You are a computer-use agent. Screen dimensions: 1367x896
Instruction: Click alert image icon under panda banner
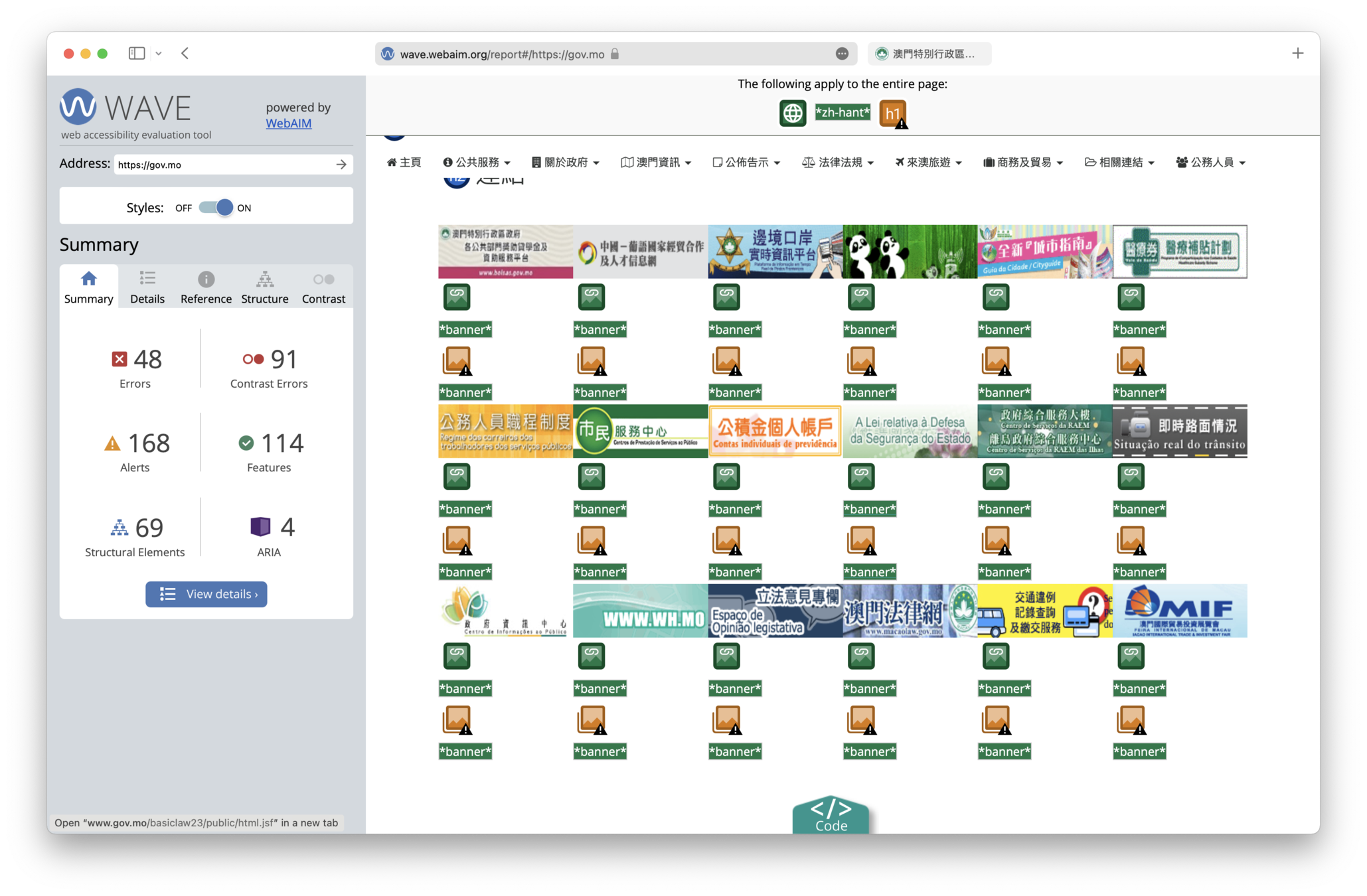point(862,360)
